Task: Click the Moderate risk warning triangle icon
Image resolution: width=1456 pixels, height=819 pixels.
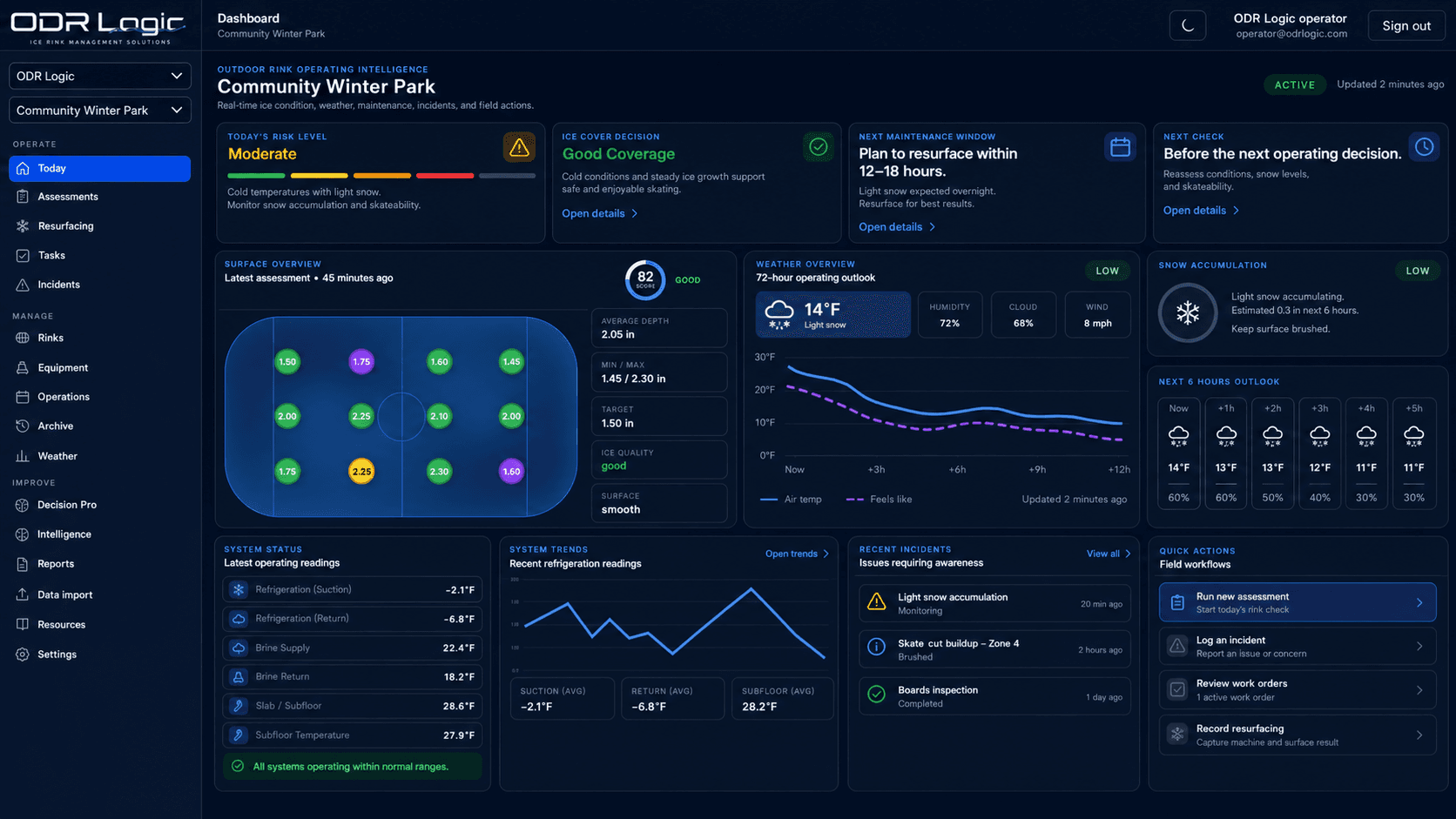Action: [x=519, y=147]
